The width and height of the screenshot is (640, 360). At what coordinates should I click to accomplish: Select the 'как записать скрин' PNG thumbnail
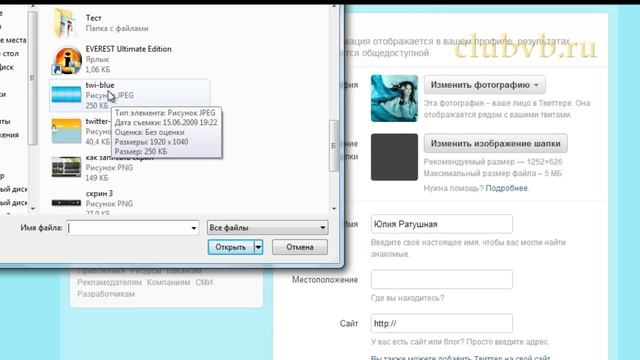coord(66,167)
